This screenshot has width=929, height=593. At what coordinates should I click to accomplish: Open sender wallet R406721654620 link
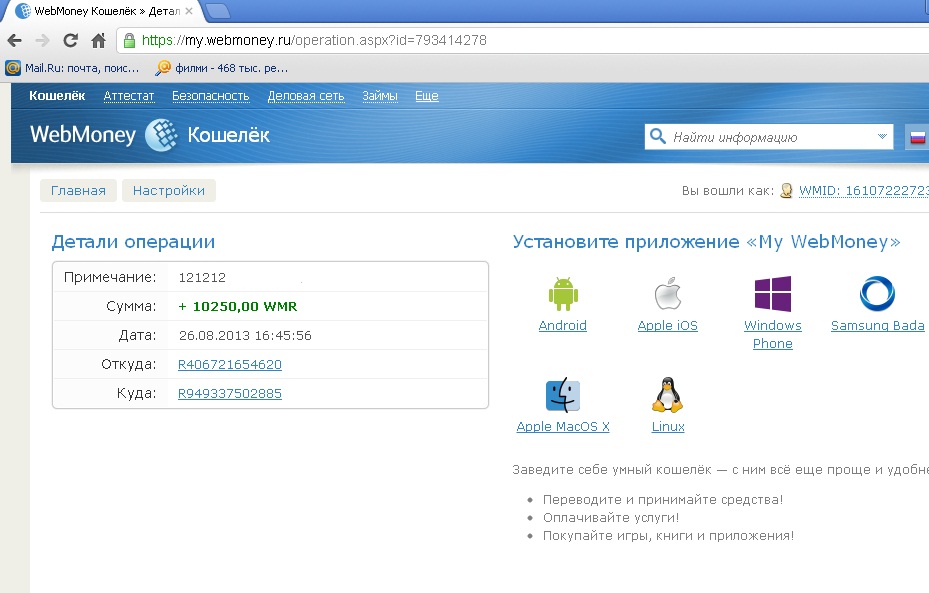coord(230,364)
